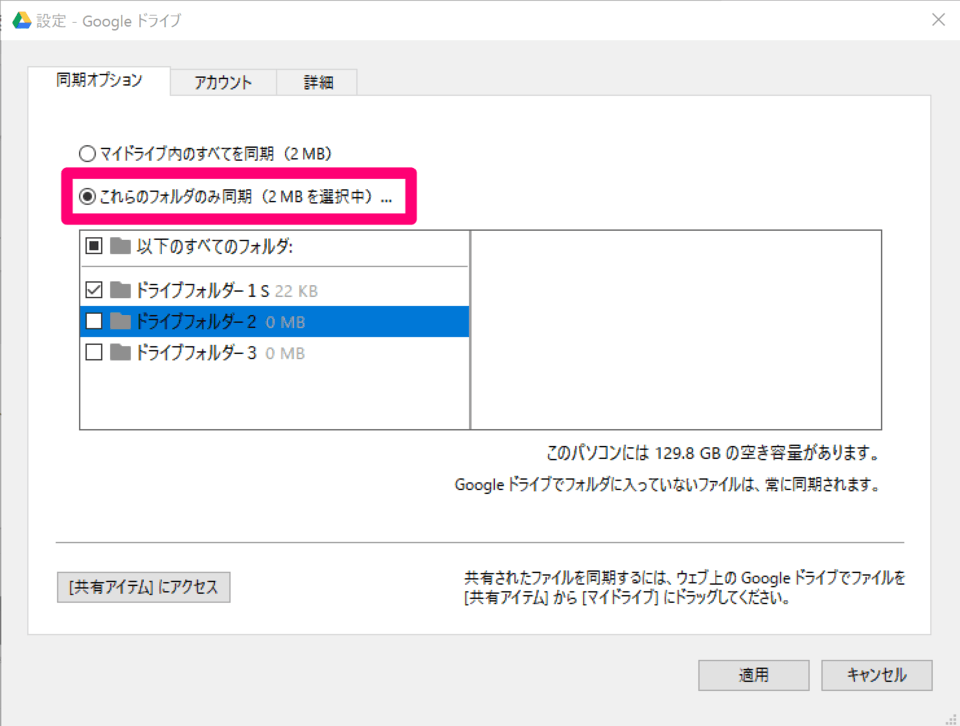The width and height of the screenshot is (960, 726).
Task: Close the Google ドライブ settings window
Action: [x=938, y=20]
